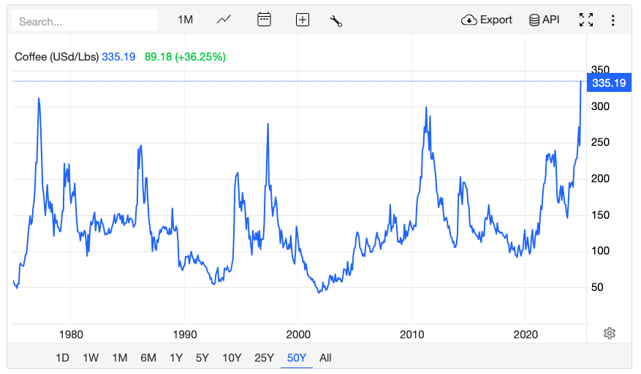The height and width of the screenshot is (374, 641).
Task: Click the 2010 x-axis label
Action: pyautogui.click(x=412, y=335)
